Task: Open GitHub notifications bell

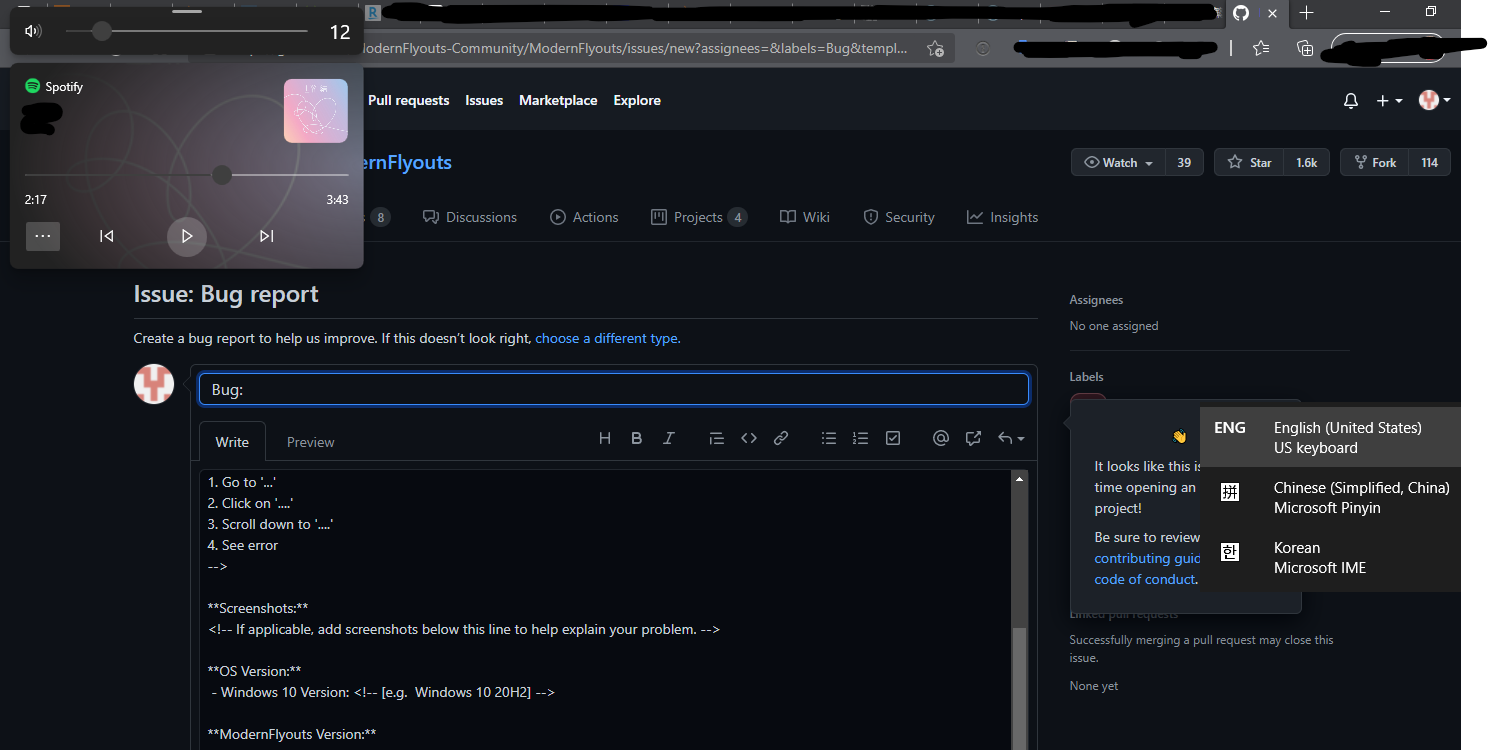Action: coord(1350,100)
